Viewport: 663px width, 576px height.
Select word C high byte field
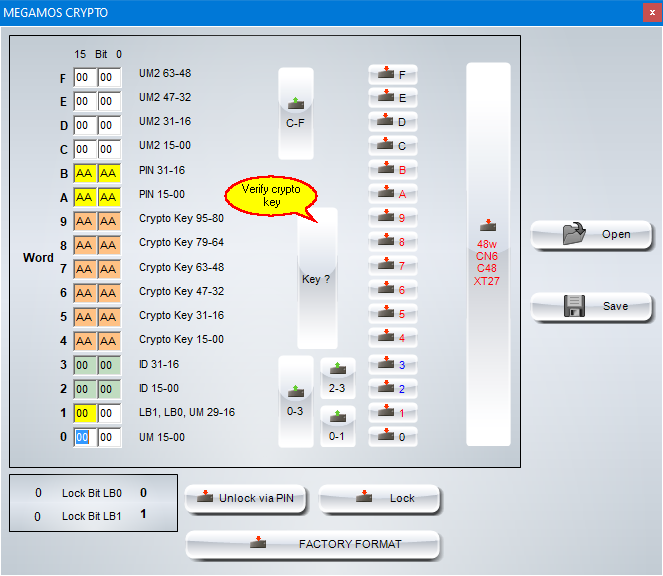[x=85, y=149]
